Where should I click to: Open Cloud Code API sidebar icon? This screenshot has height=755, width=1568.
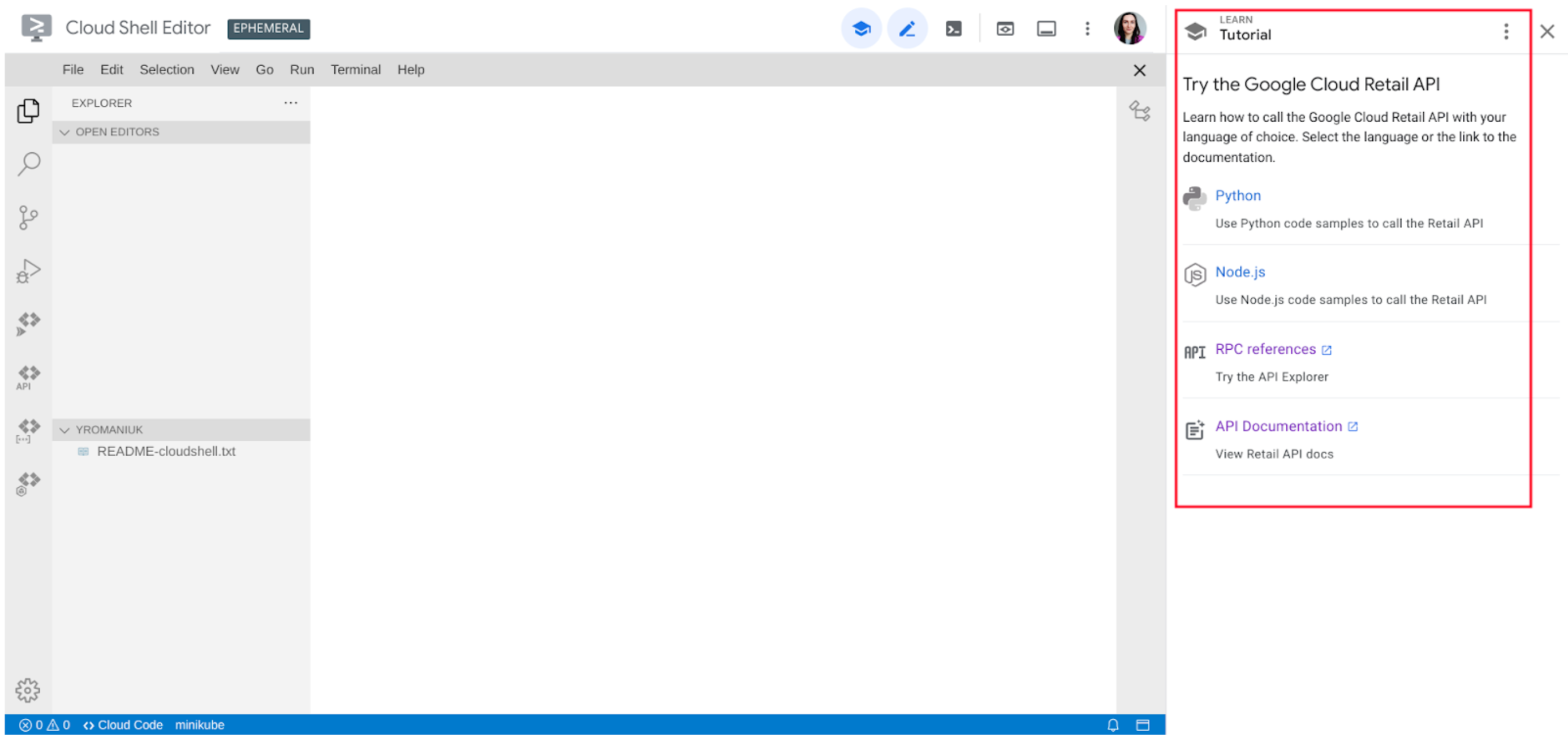coord(29,377)
